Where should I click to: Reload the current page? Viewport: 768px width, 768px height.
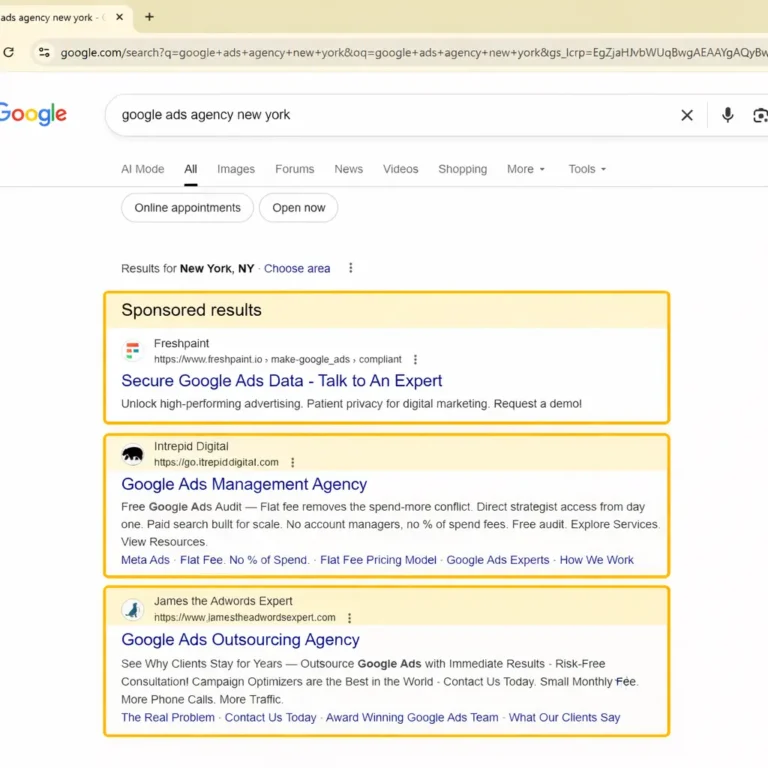[9, 52]
